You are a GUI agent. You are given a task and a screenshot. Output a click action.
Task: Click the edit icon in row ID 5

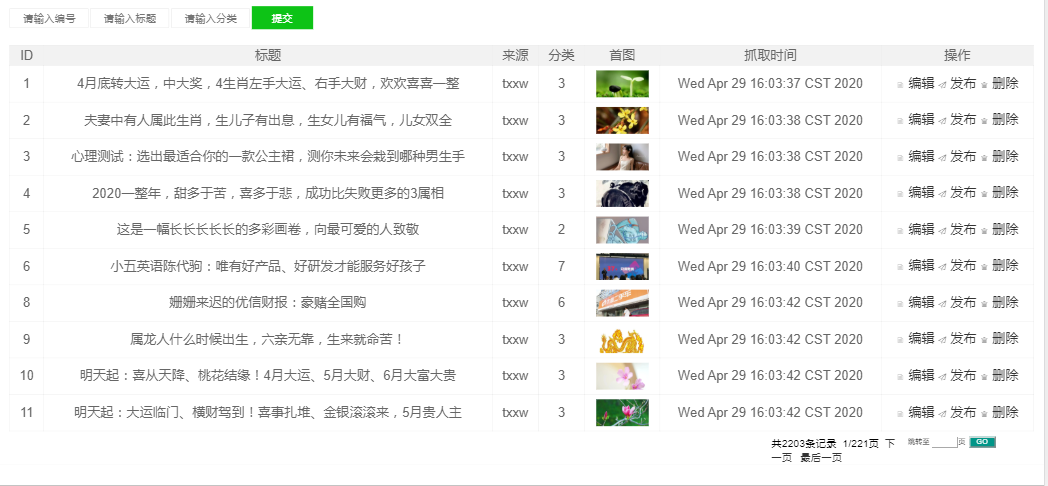pos(900,230)
